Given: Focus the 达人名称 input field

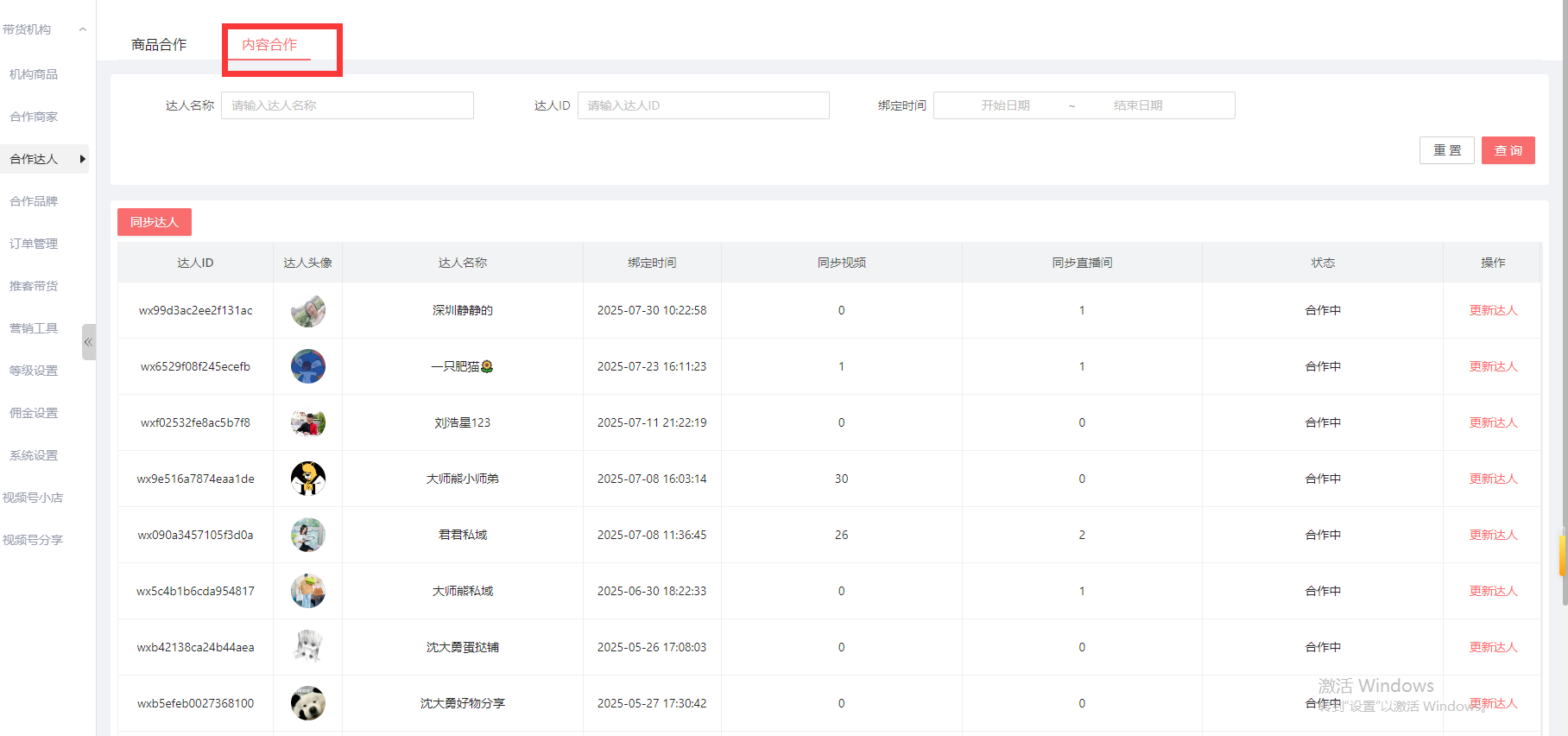Looking at the screenshot, I should click(347, 105).
